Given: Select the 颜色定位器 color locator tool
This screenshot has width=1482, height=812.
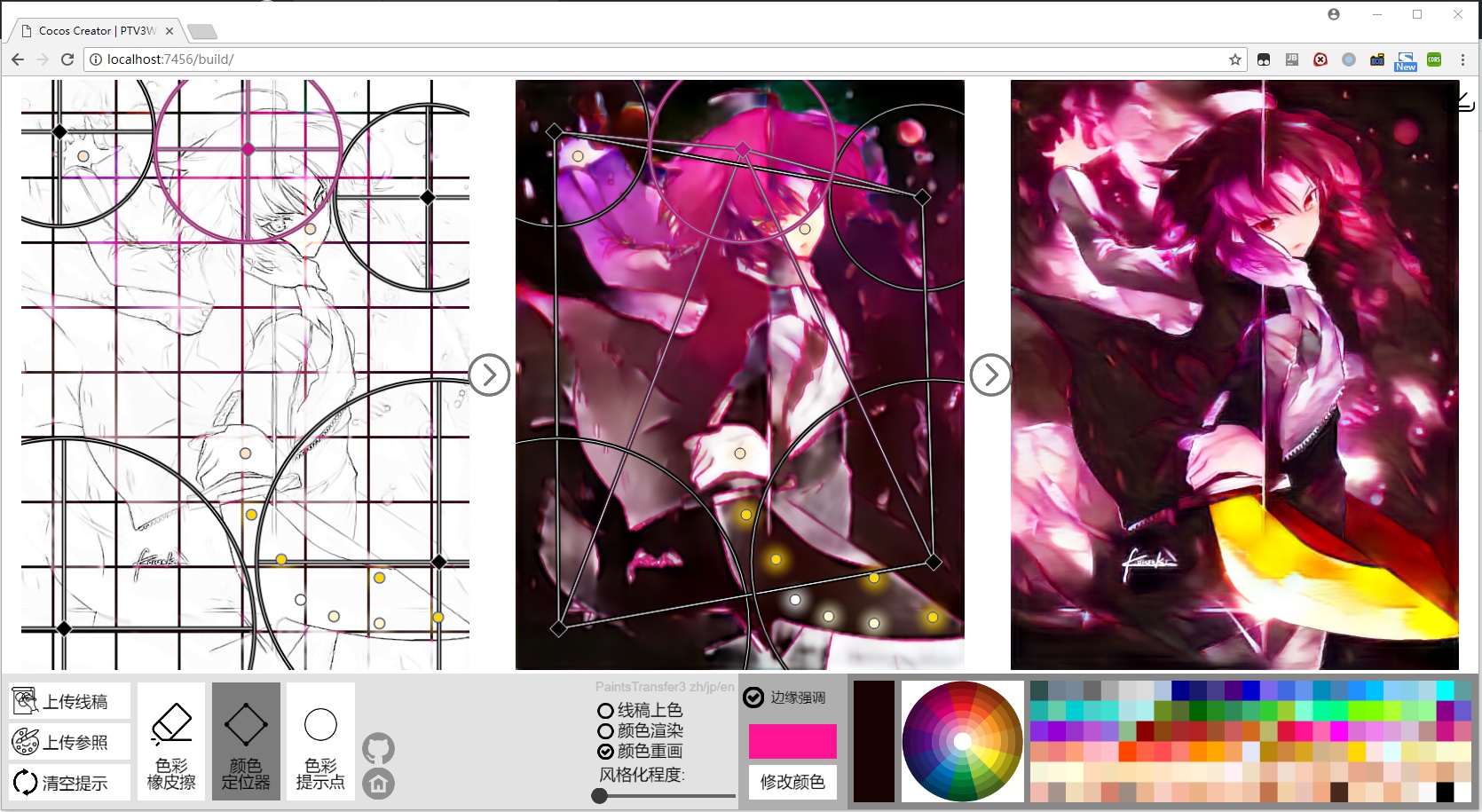Looking at the screenshot, I should pos(246,741).
